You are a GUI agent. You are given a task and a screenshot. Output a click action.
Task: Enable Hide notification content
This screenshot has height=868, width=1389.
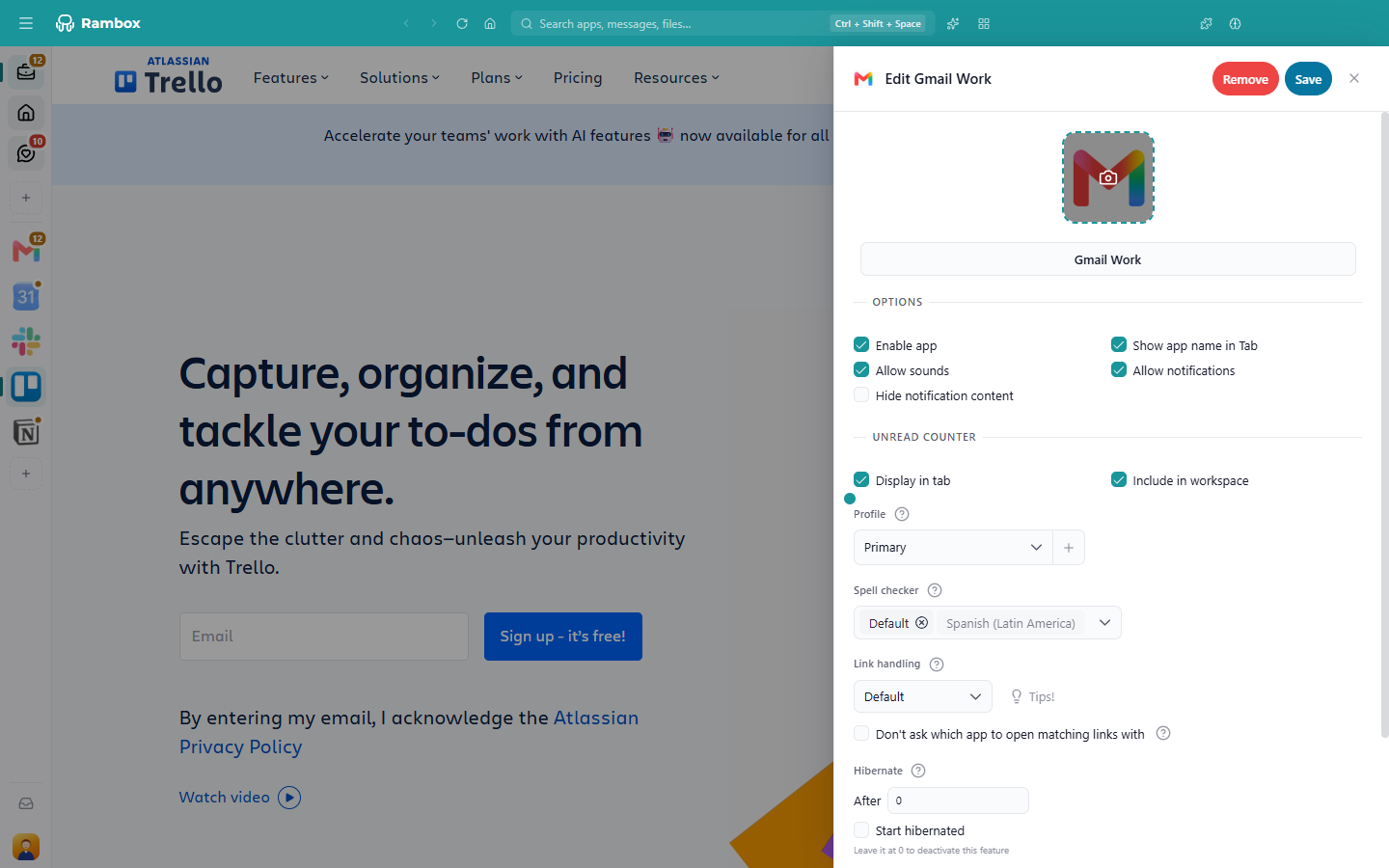pyautogui.click(x=861, y=395)
